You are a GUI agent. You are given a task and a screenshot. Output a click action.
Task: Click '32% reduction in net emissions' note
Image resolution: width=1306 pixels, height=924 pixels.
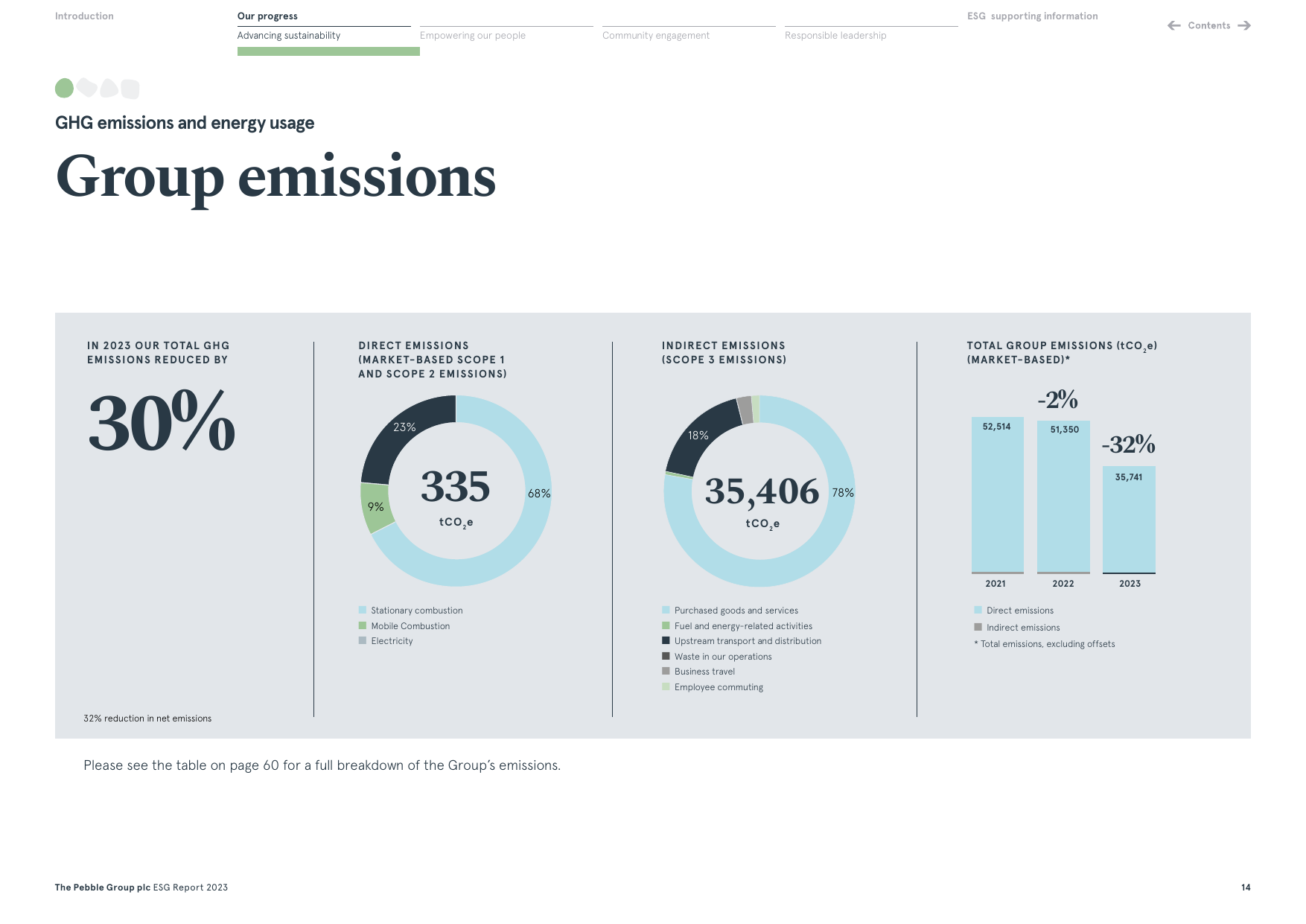point(147,719)
